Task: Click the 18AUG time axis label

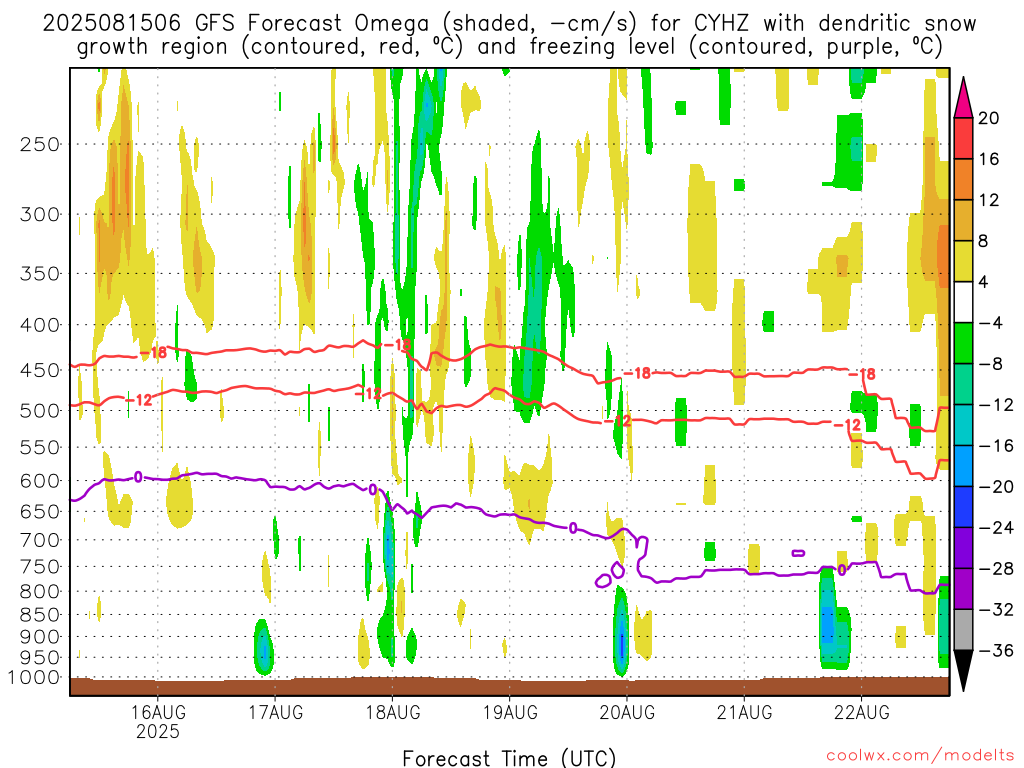Action: point(392,712)
